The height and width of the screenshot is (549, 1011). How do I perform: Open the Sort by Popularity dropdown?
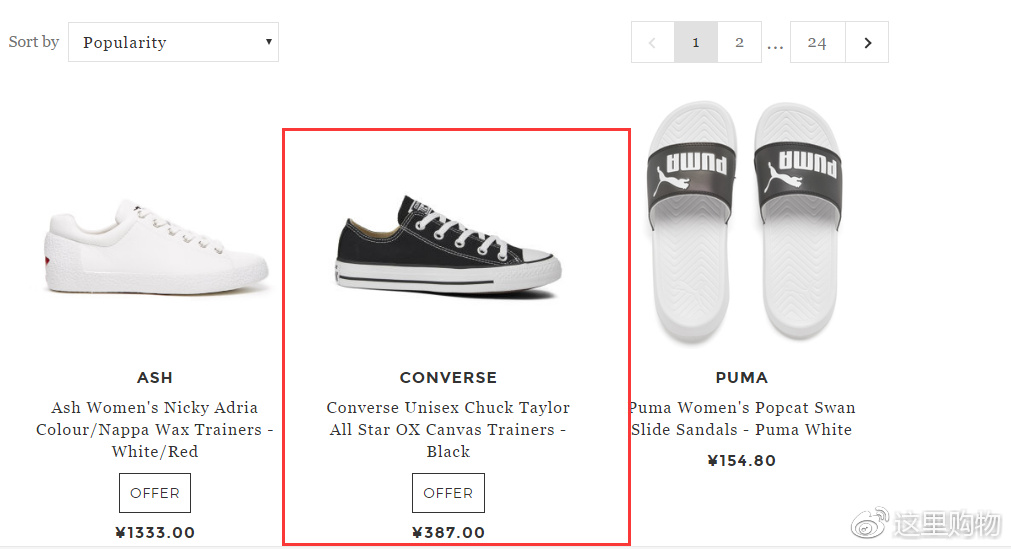pyautogui.click(x=173, y=42)
